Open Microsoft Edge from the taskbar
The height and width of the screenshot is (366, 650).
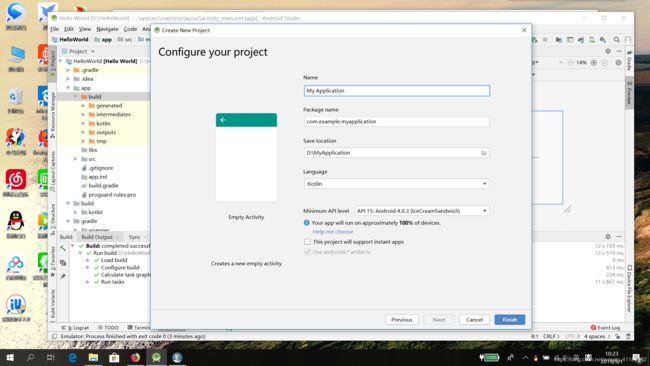click(73, 357)
